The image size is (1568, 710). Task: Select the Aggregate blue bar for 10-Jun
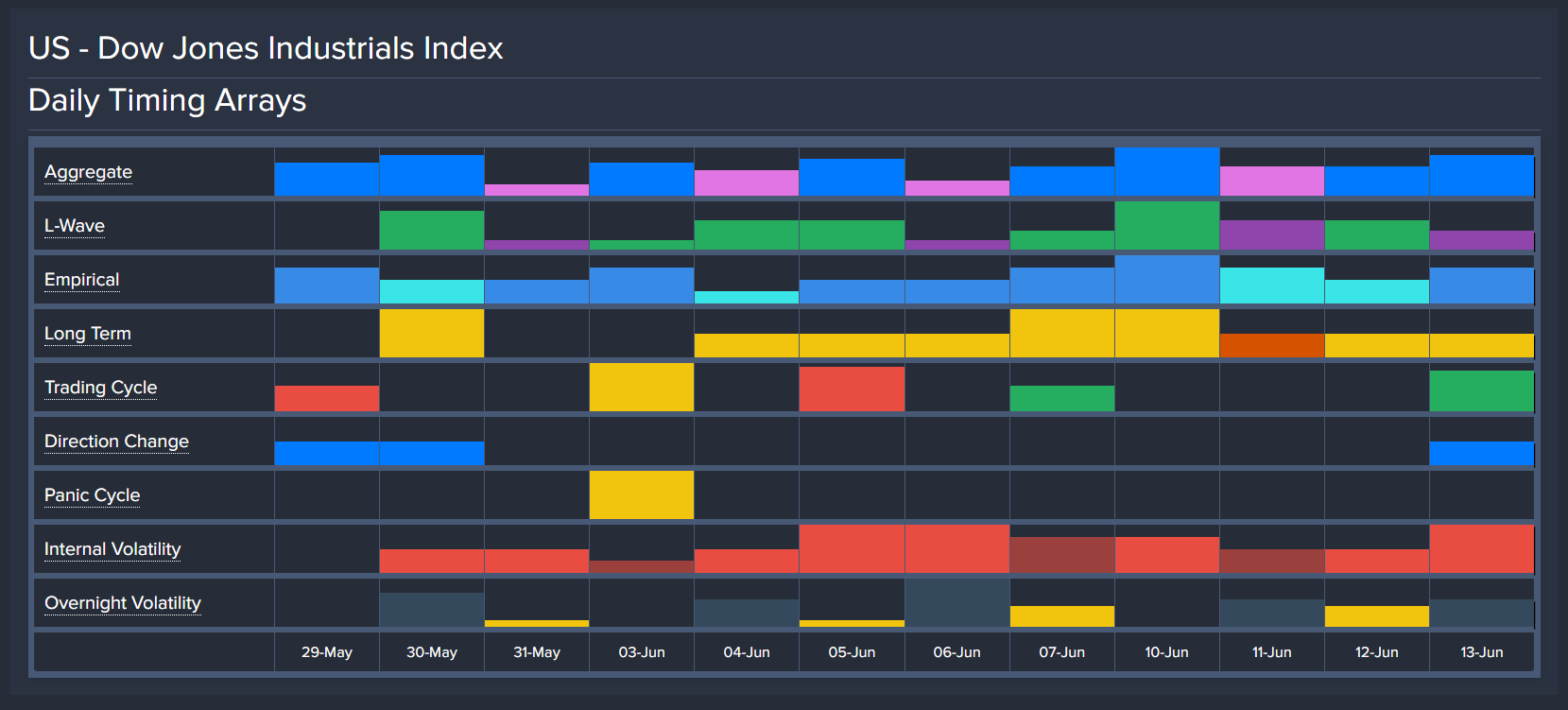1166,172
